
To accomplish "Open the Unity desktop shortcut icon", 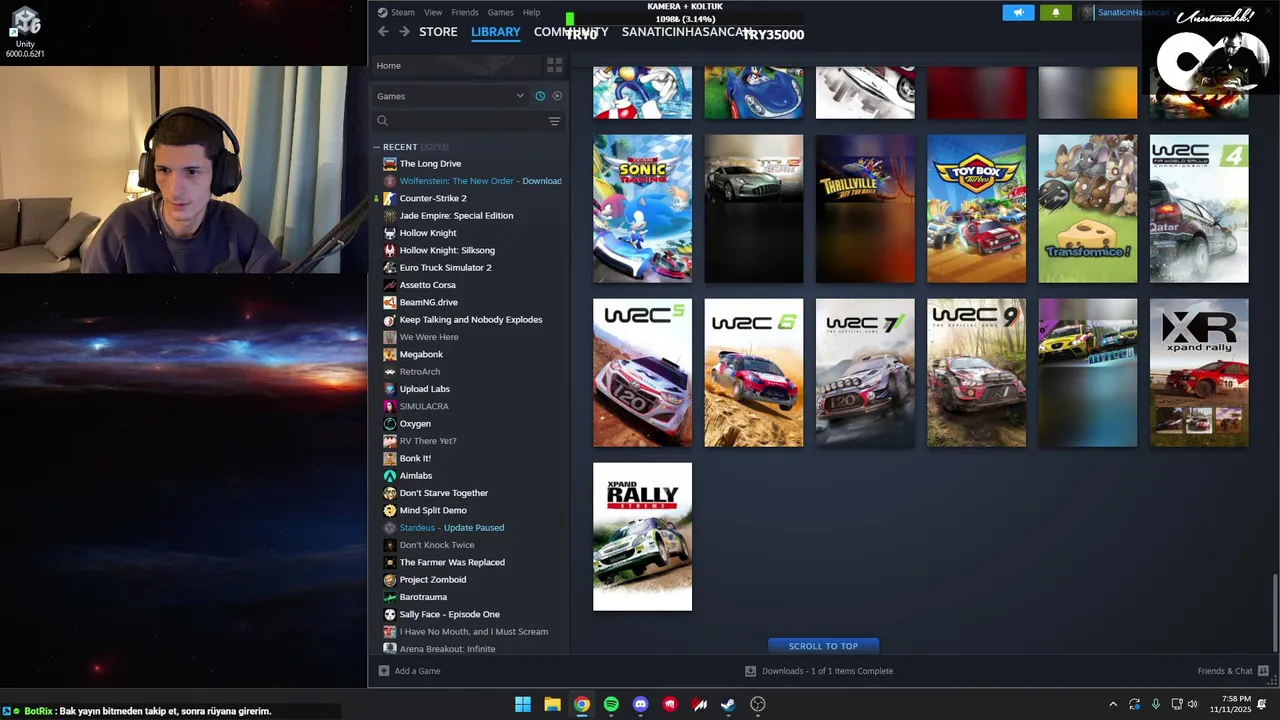I will (25, 32).
